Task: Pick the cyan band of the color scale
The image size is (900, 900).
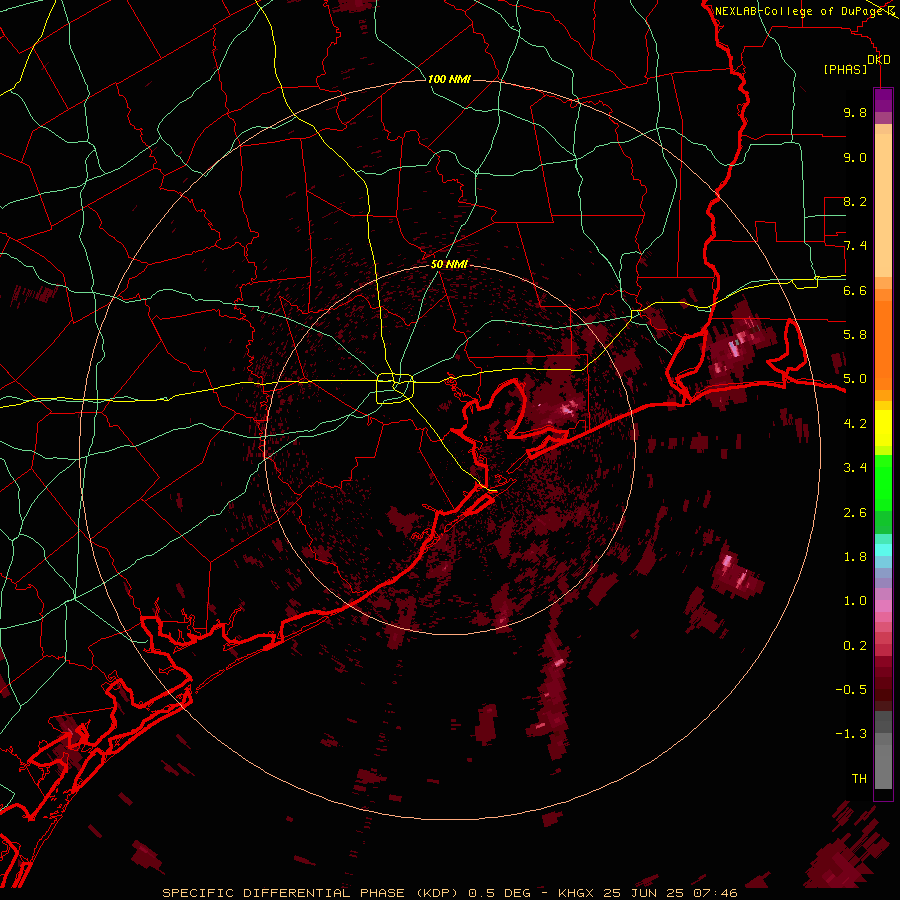Action: point(883,550)
